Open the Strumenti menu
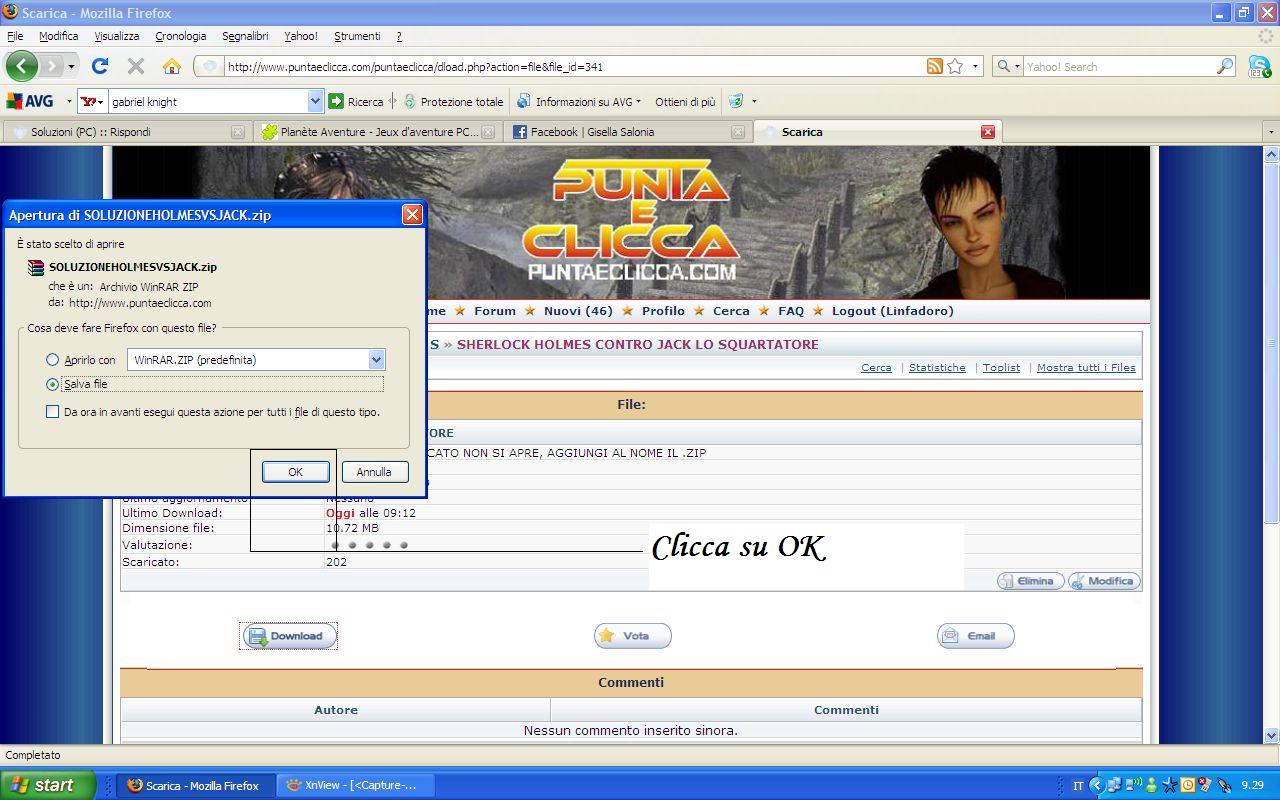Image resolution: width=1280 pixels, height=800 pixels. click(357, 36)
